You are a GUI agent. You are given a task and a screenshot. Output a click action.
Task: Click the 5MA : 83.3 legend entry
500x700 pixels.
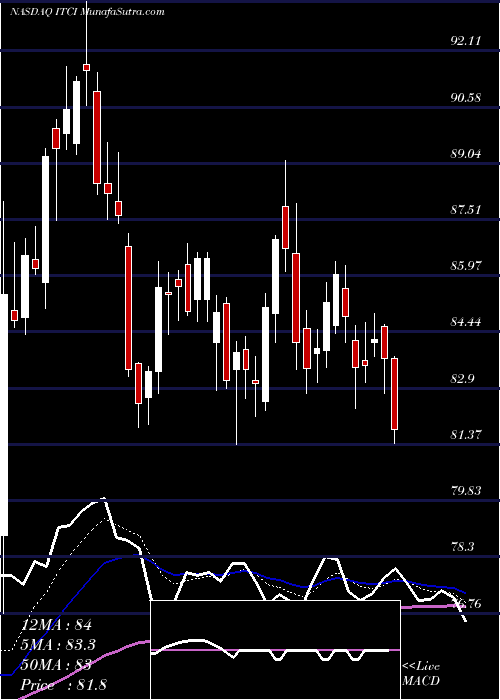[60, 645]
